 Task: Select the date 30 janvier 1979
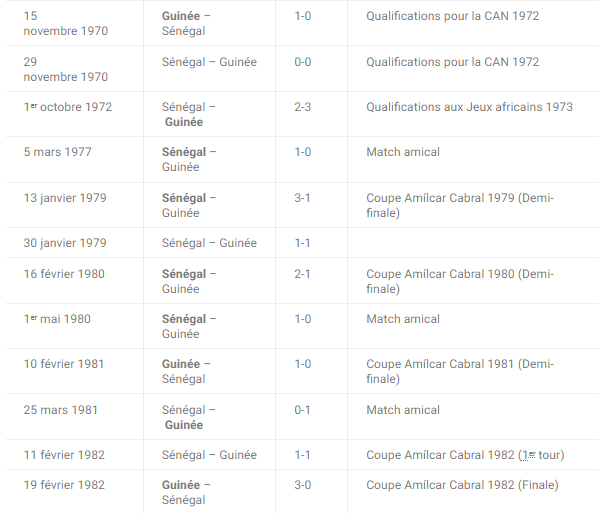coord(65,243)
